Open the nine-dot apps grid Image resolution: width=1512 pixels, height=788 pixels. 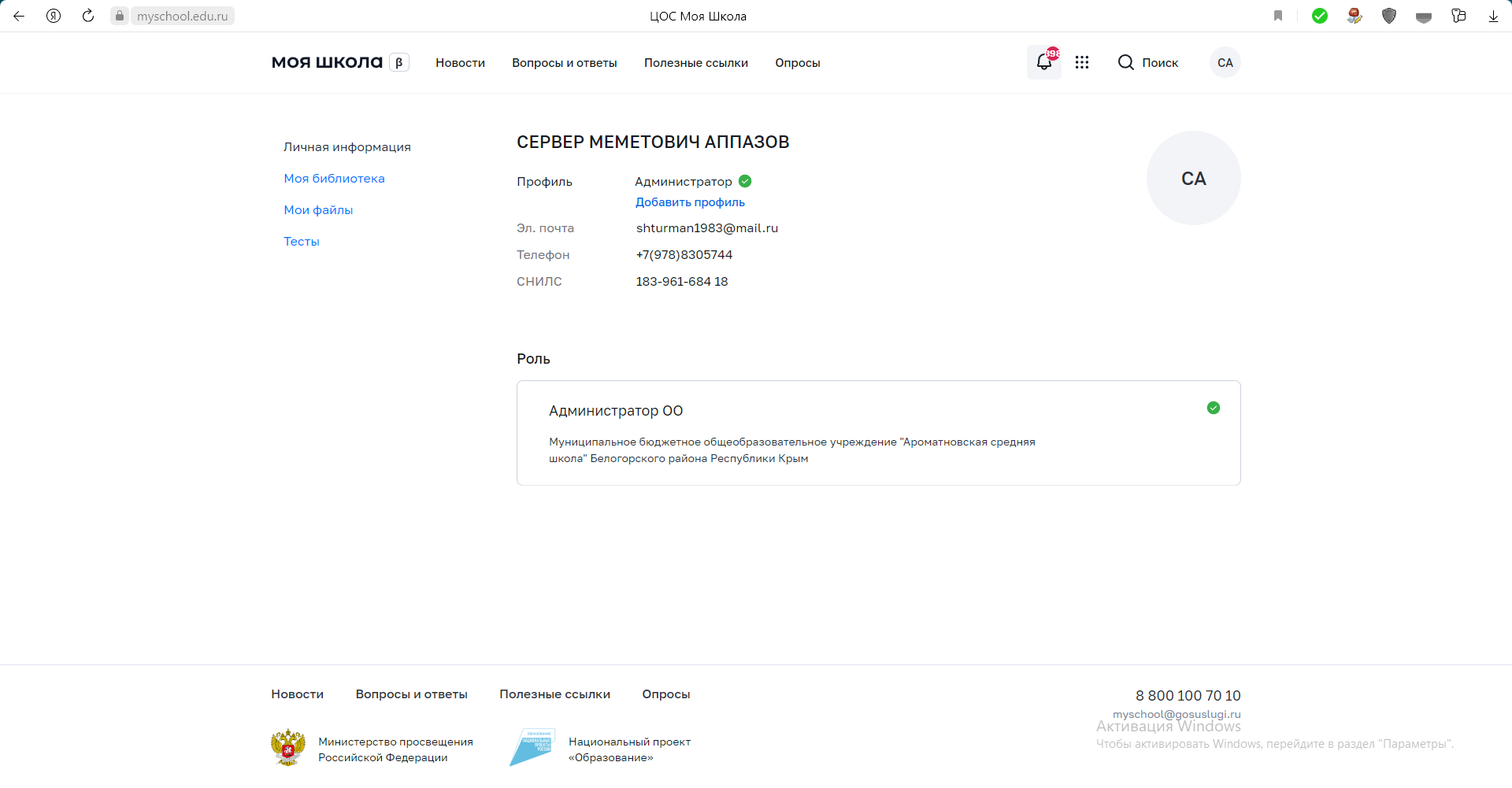coord(1082,62)
